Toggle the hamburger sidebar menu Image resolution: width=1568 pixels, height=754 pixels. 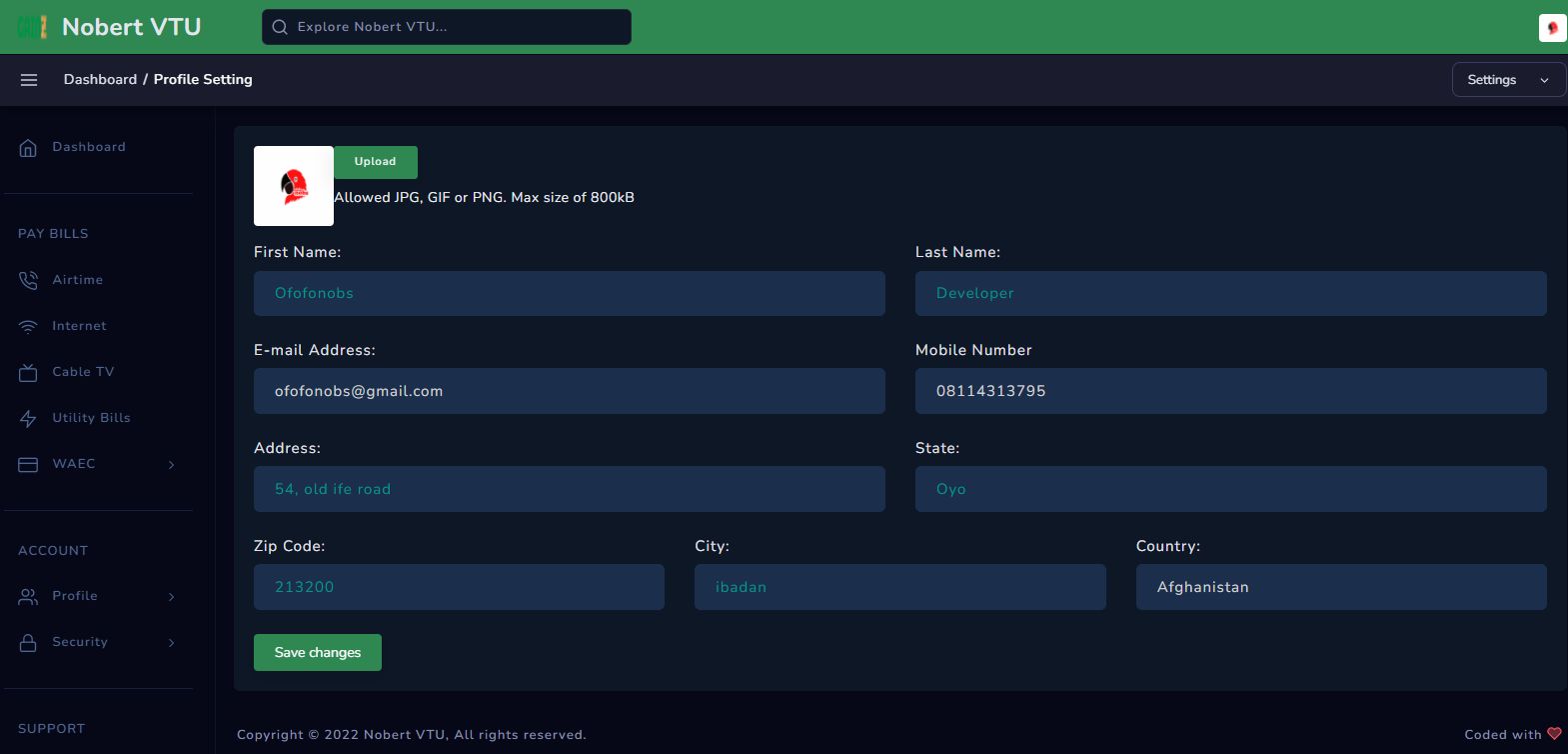[x=29, y=80]
